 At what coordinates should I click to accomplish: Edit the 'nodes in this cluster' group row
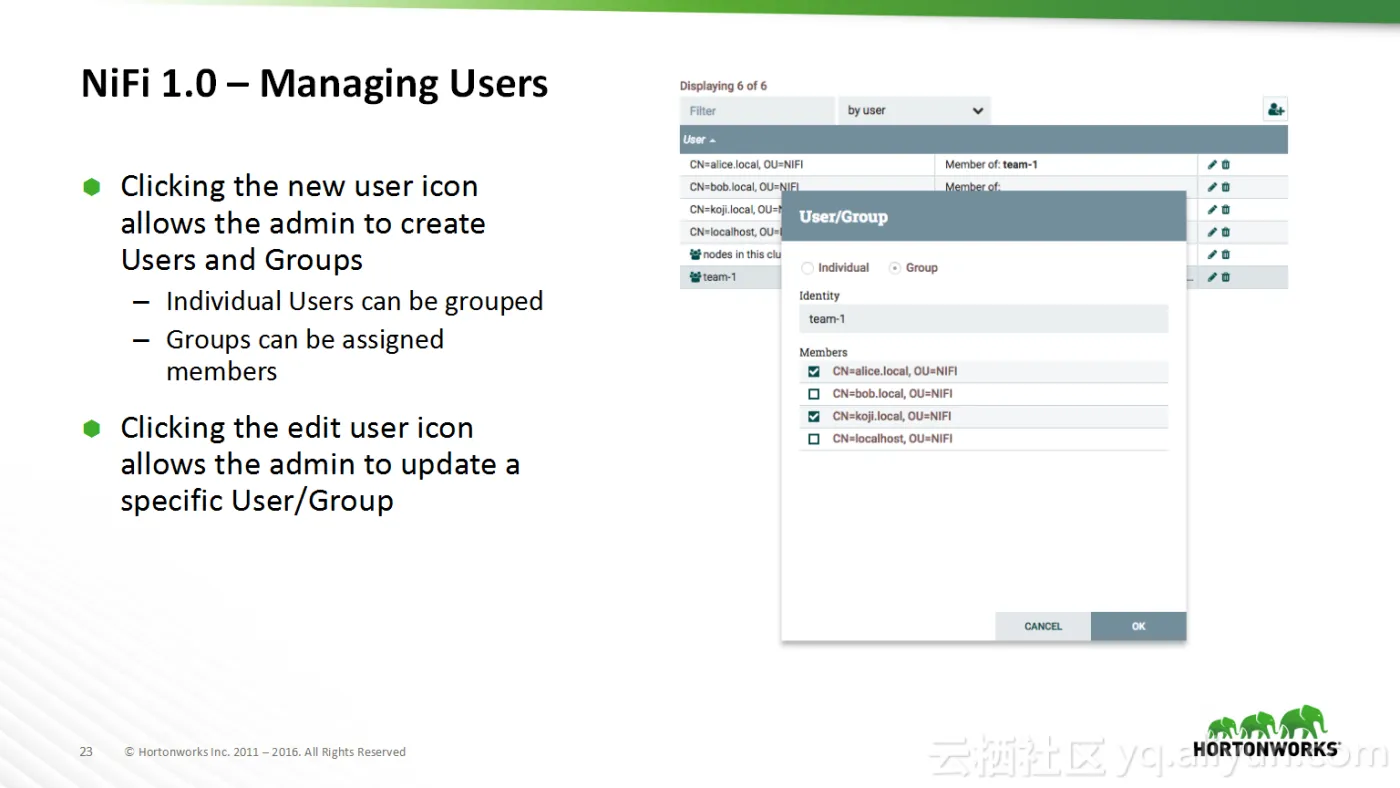click(1212, 255)
